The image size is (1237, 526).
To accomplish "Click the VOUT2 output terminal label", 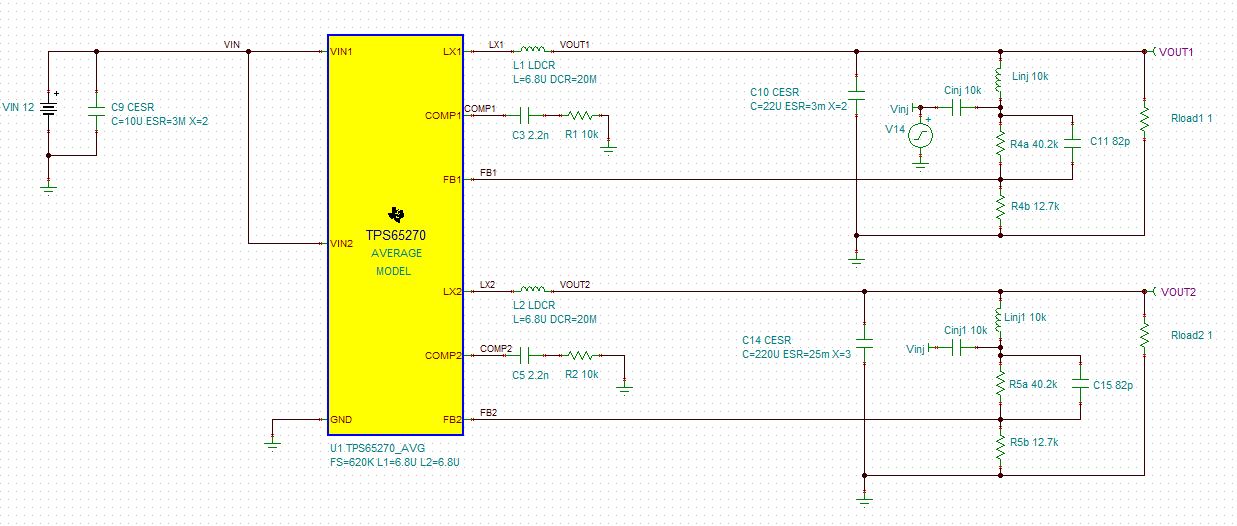I will click(1176, 291).
